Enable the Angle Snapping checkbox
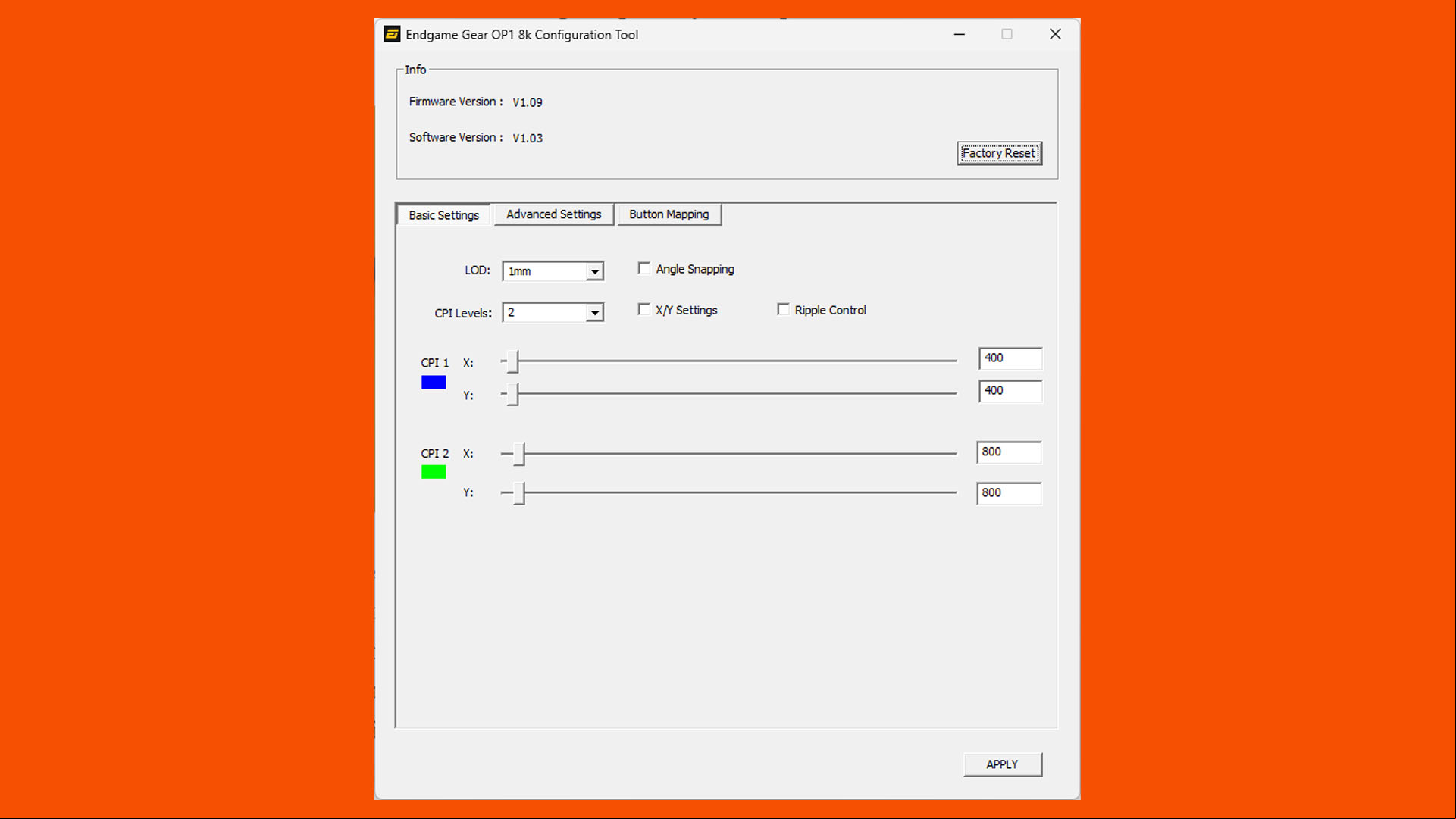 point(644,268)
